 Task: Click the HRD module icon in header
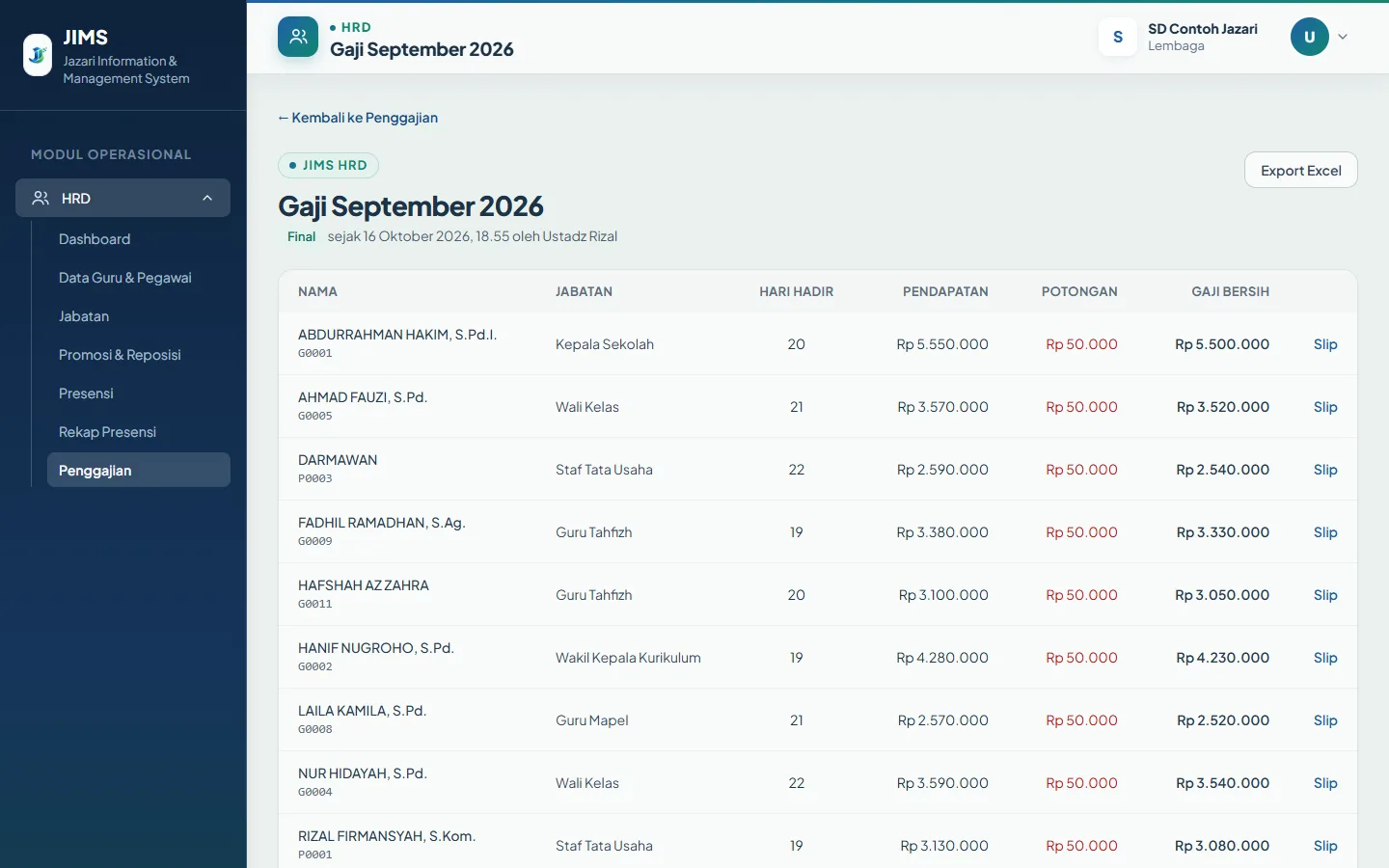coord(298,37)
